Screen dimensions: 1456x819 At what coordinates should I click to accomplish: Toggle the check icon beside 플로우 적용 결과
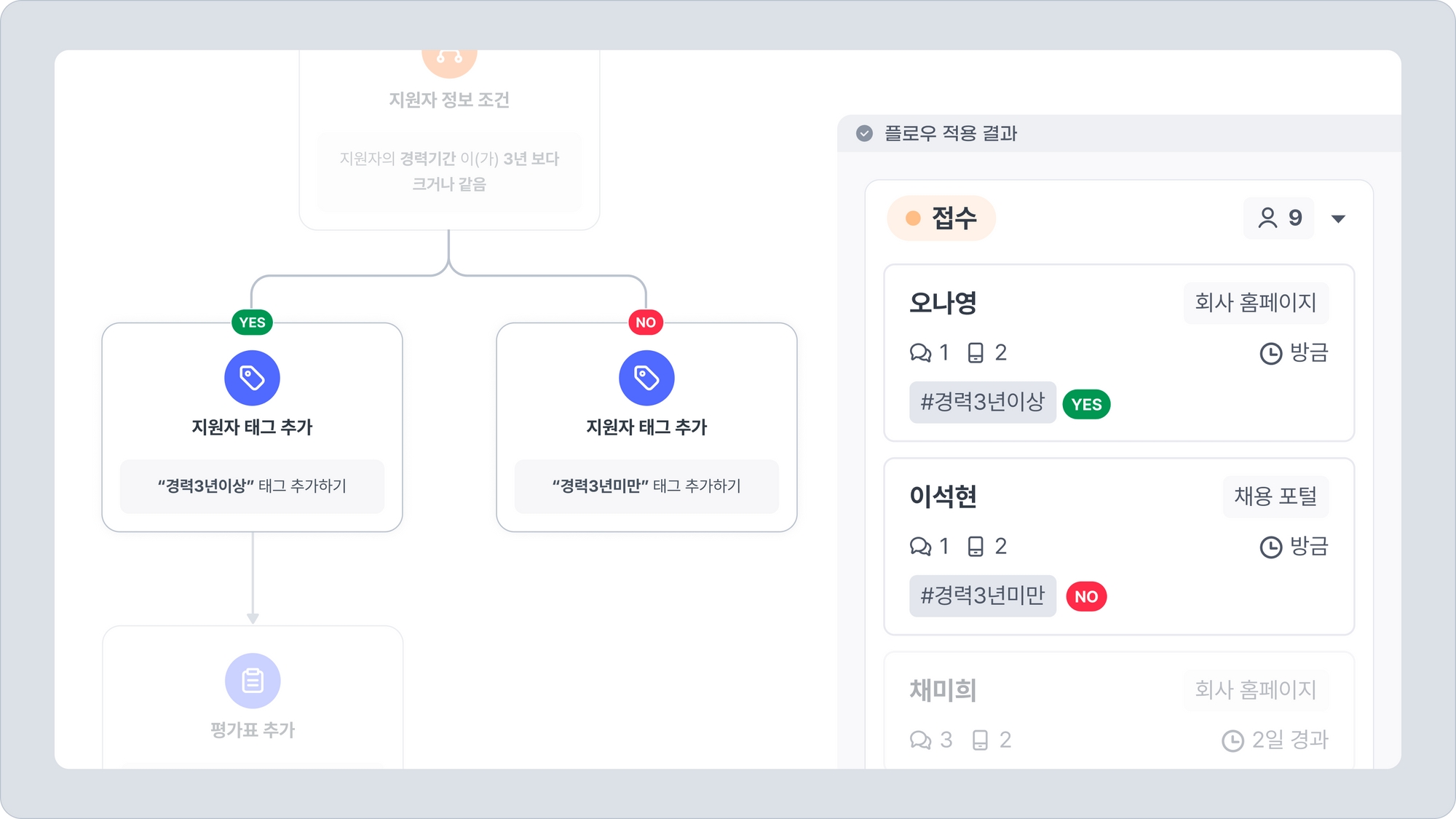864,133
